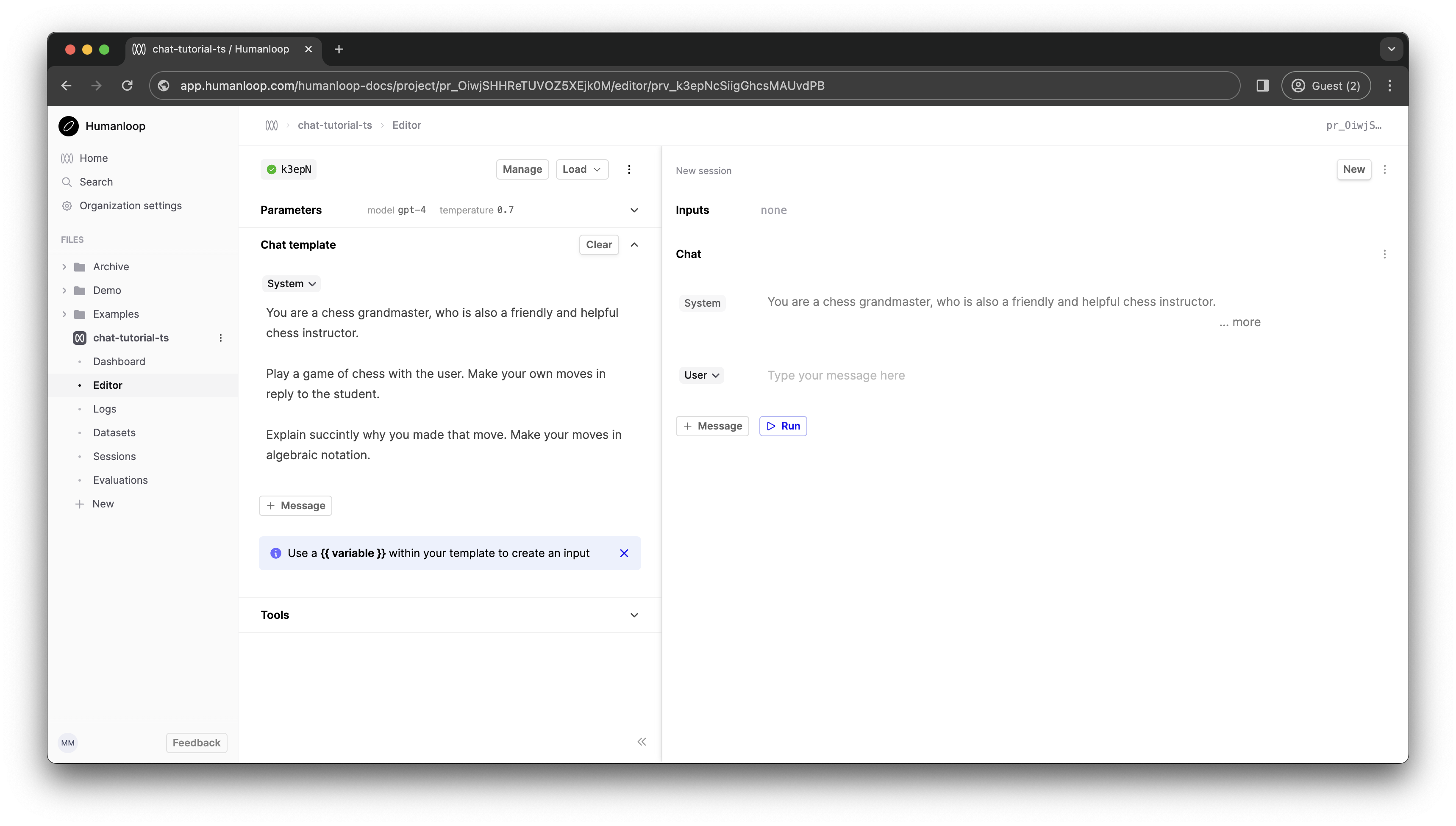Dismiss the variable hint banner
Screen dimensions: 1456x826
coord(624,553)
